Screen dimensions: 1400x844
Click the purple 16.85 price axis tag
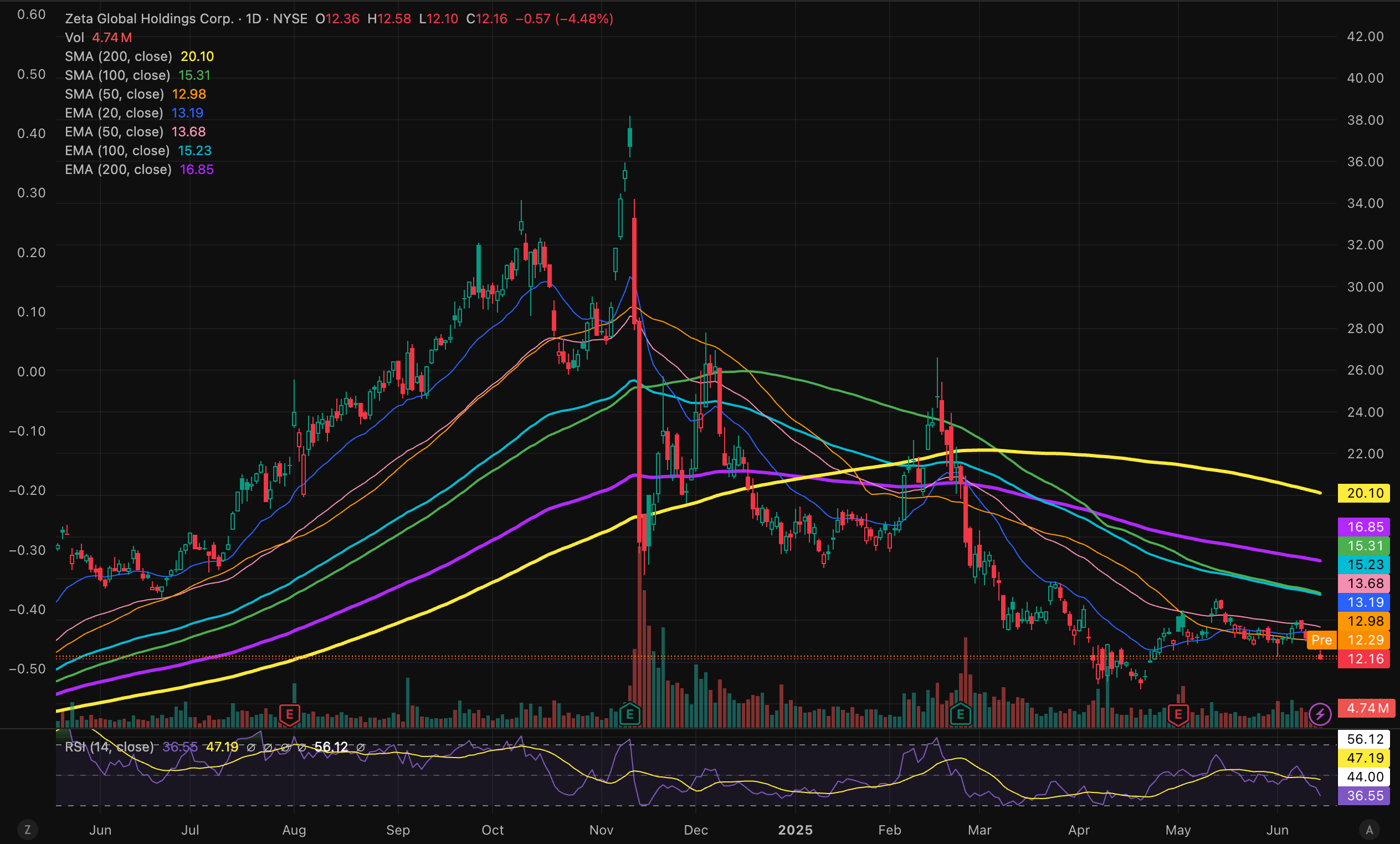pos(1364,527)
